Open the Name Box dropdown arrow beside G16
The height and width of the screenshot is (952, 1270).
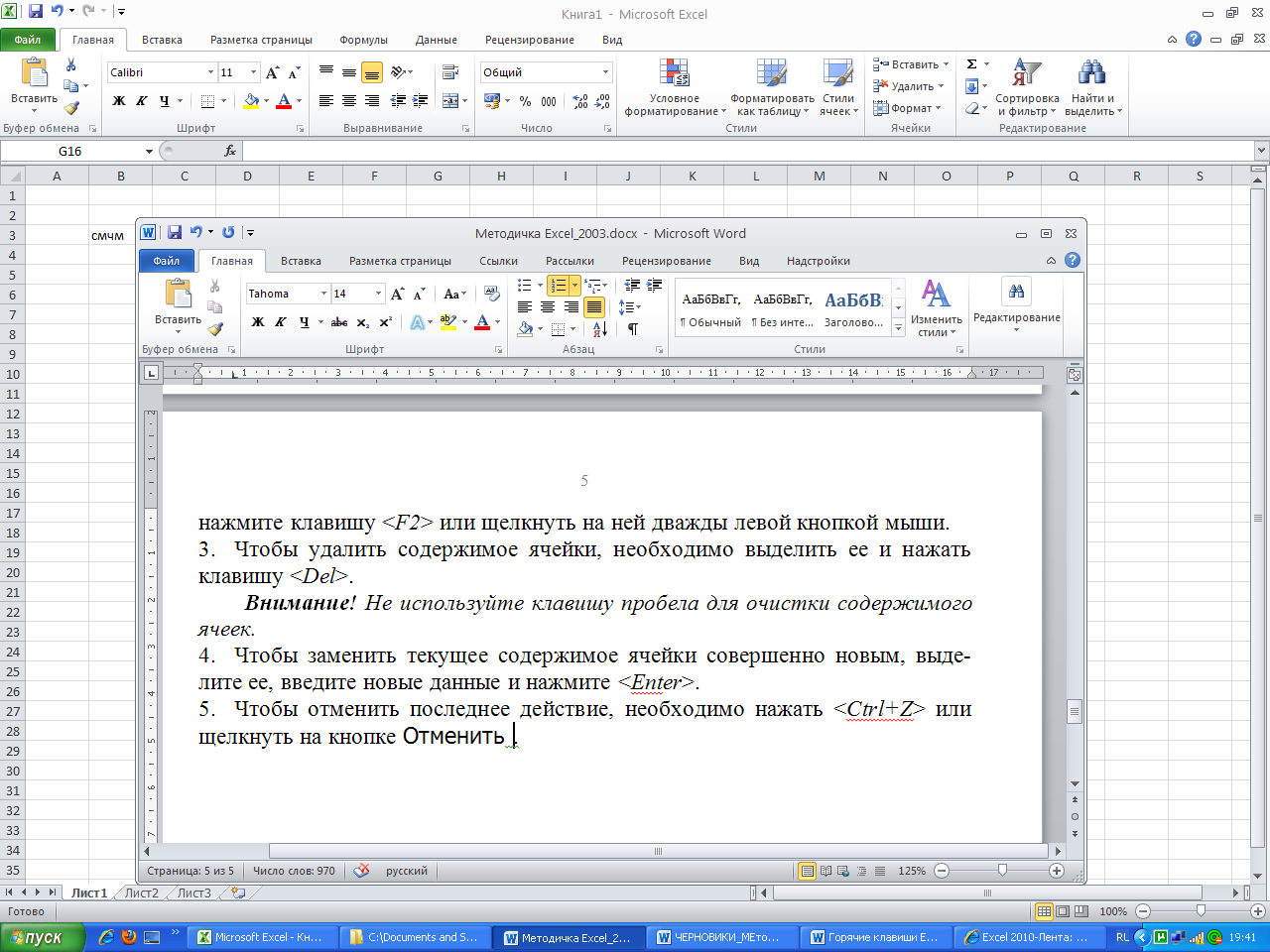pos(150,151)
